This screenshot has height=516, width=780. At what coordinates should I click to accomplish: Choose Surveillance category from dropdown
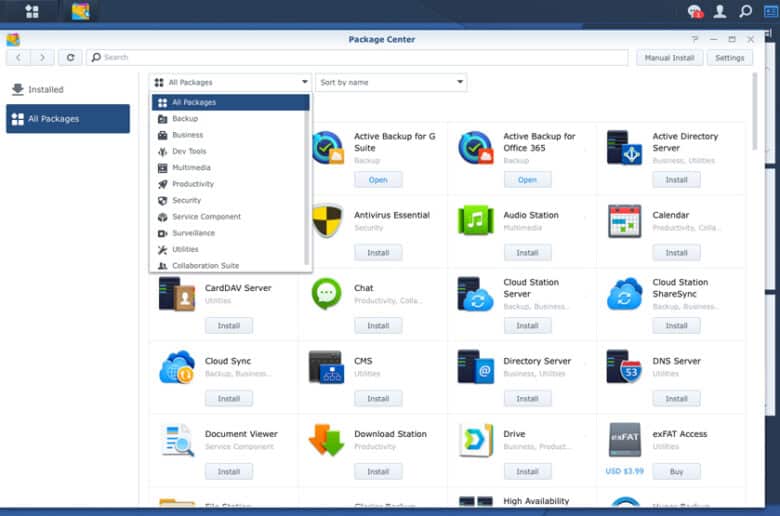230,233
